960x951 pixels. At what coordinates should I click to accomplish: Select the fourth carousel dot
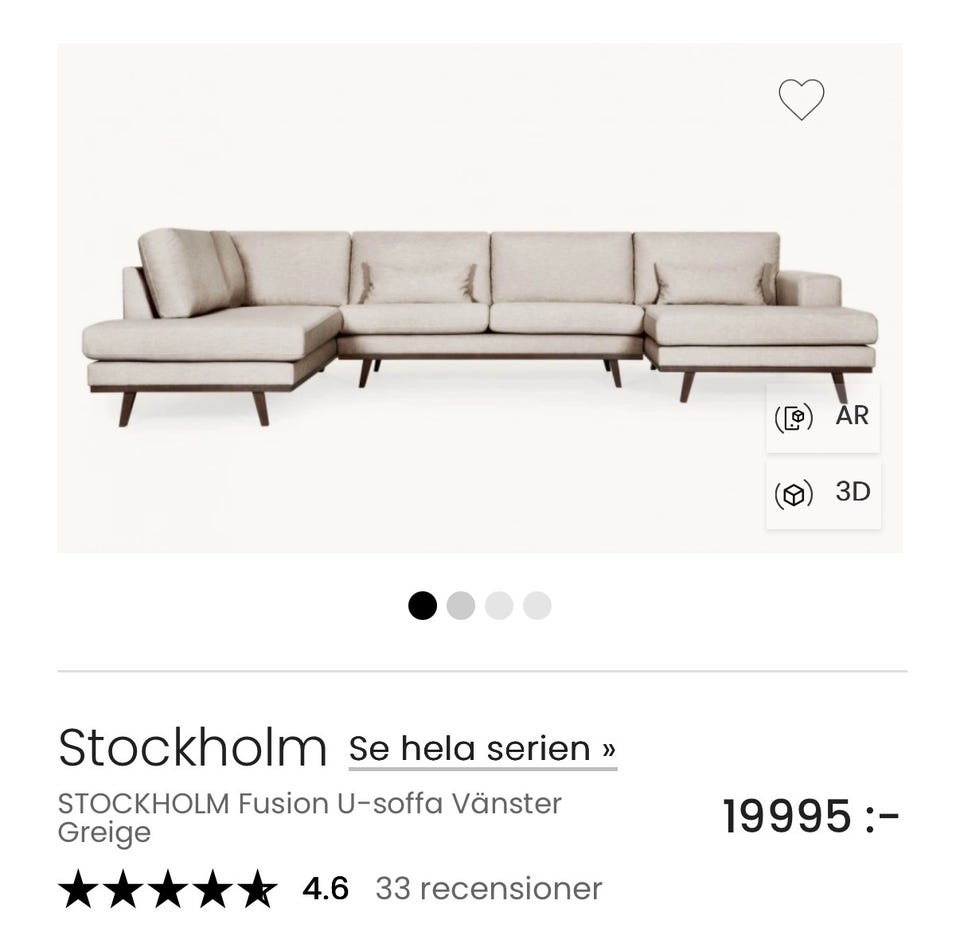click(x=536, y=604)
